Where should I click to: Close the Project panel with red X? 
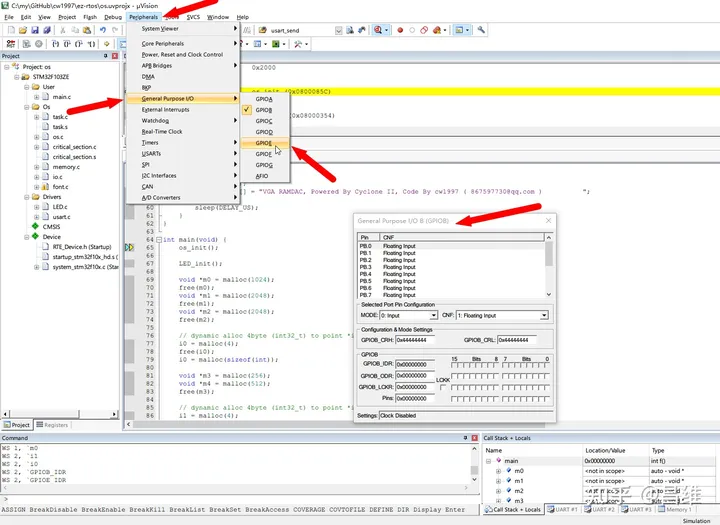pos(115,56)
